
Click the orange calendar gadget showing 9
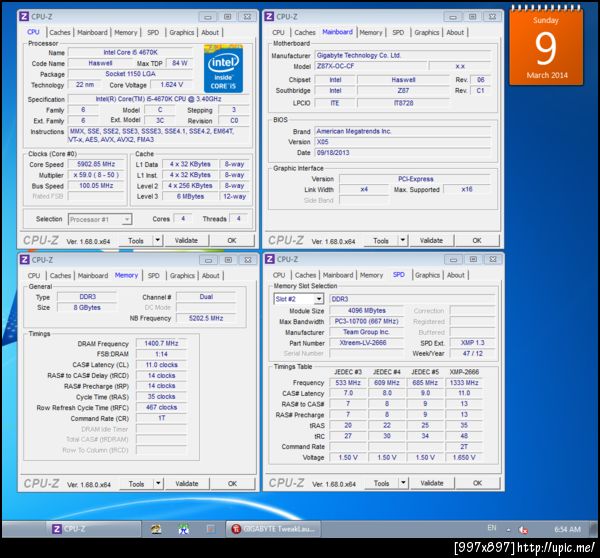click(546, 47)
